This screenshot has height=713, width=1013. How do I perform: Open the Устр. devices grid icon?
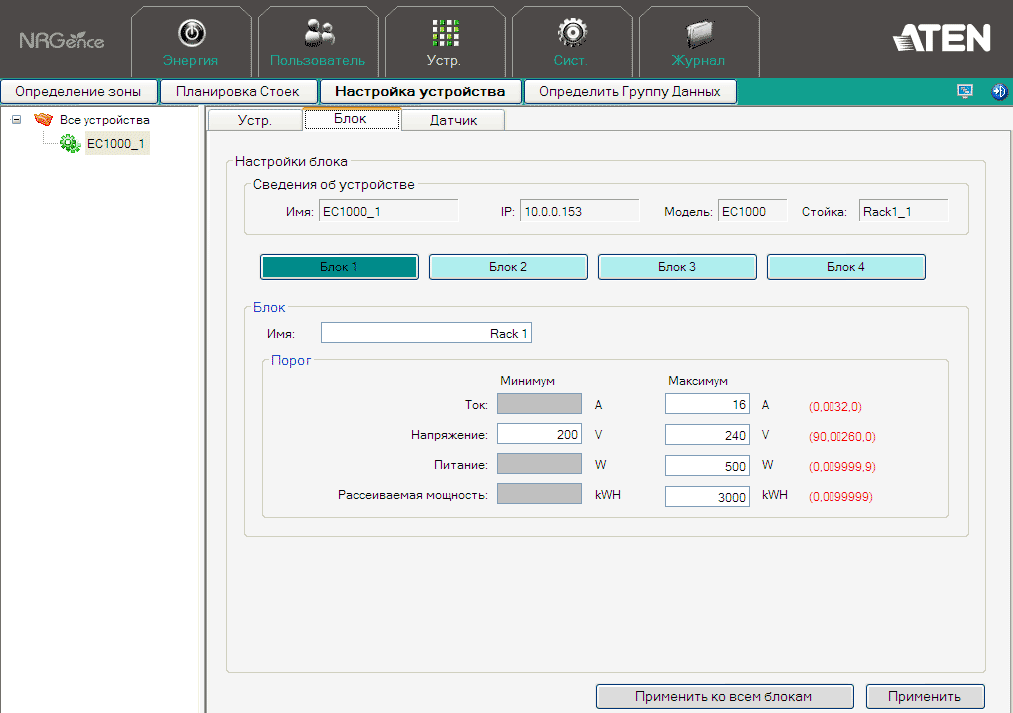coord(444,41)
